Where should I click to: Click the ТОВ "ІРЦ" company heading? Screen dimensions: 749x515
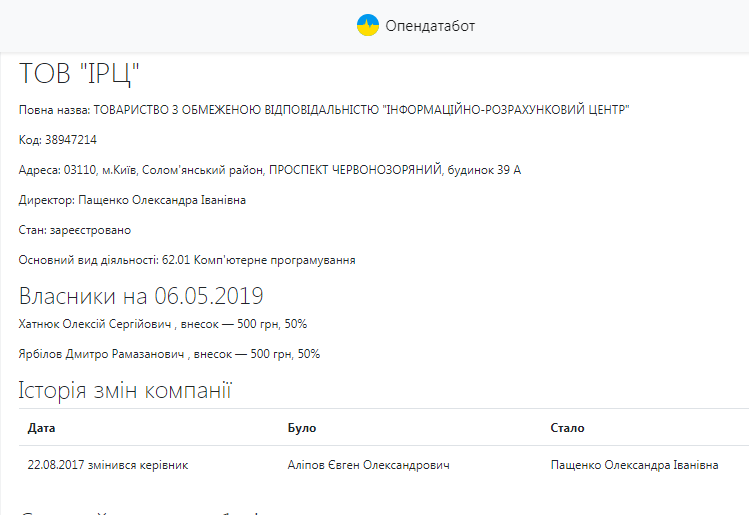[79, 75]
